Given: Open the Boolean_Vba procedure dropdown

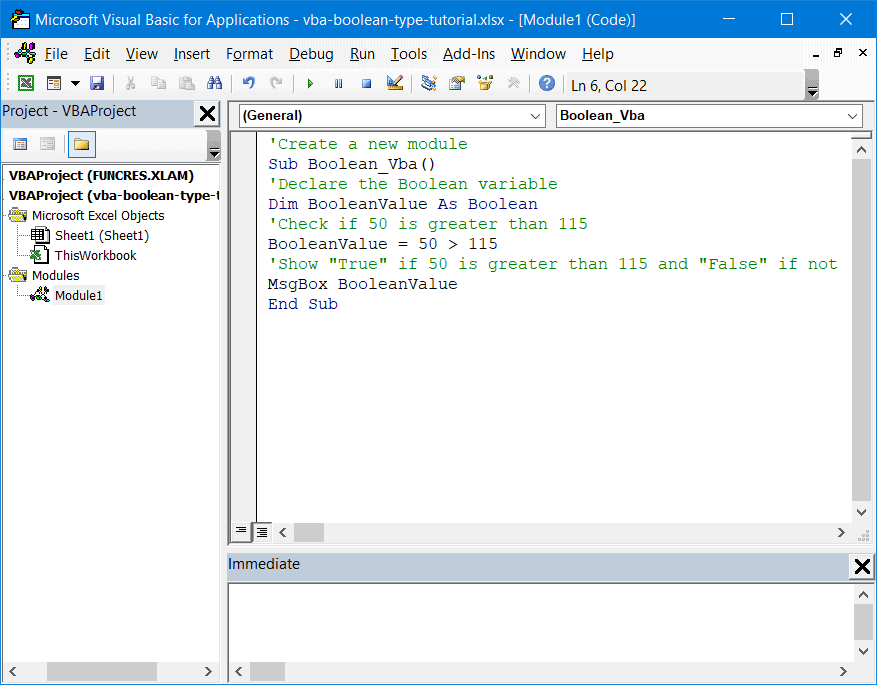Looking at the screenshot, I should coord(849,115).
